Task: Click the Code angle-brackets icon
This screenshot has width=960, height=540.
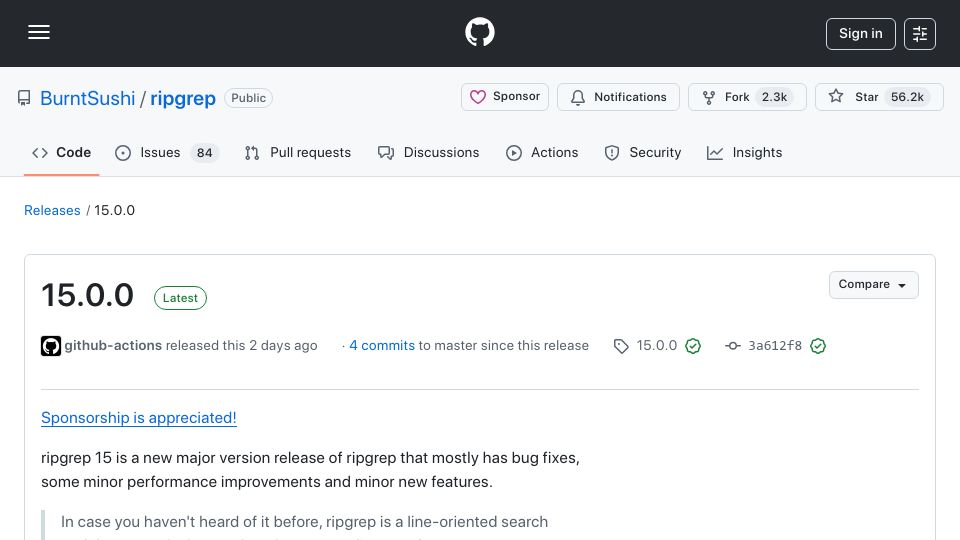Action: coord(40,153)
